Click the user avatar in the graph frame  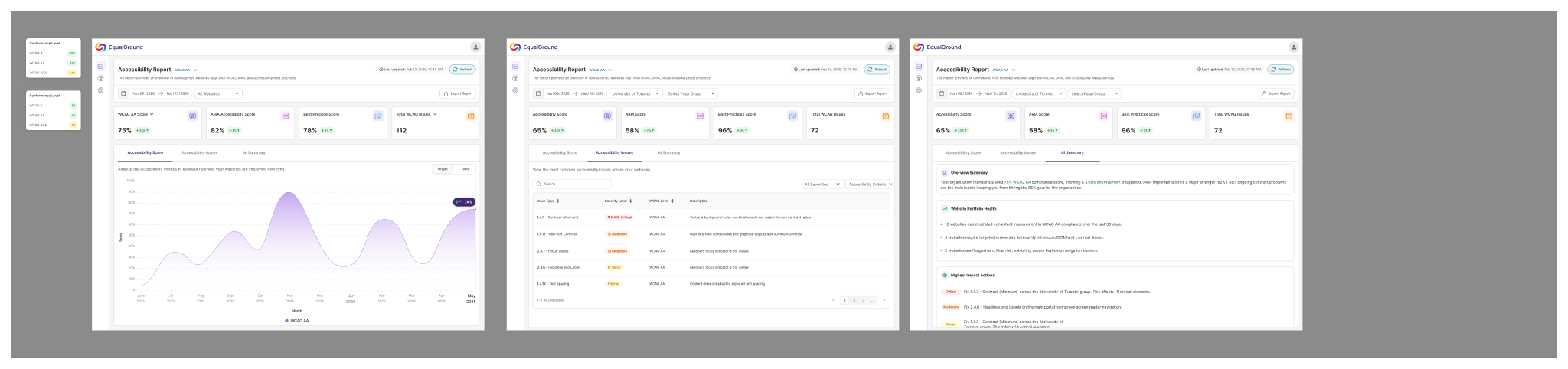[x=475, y=47]
